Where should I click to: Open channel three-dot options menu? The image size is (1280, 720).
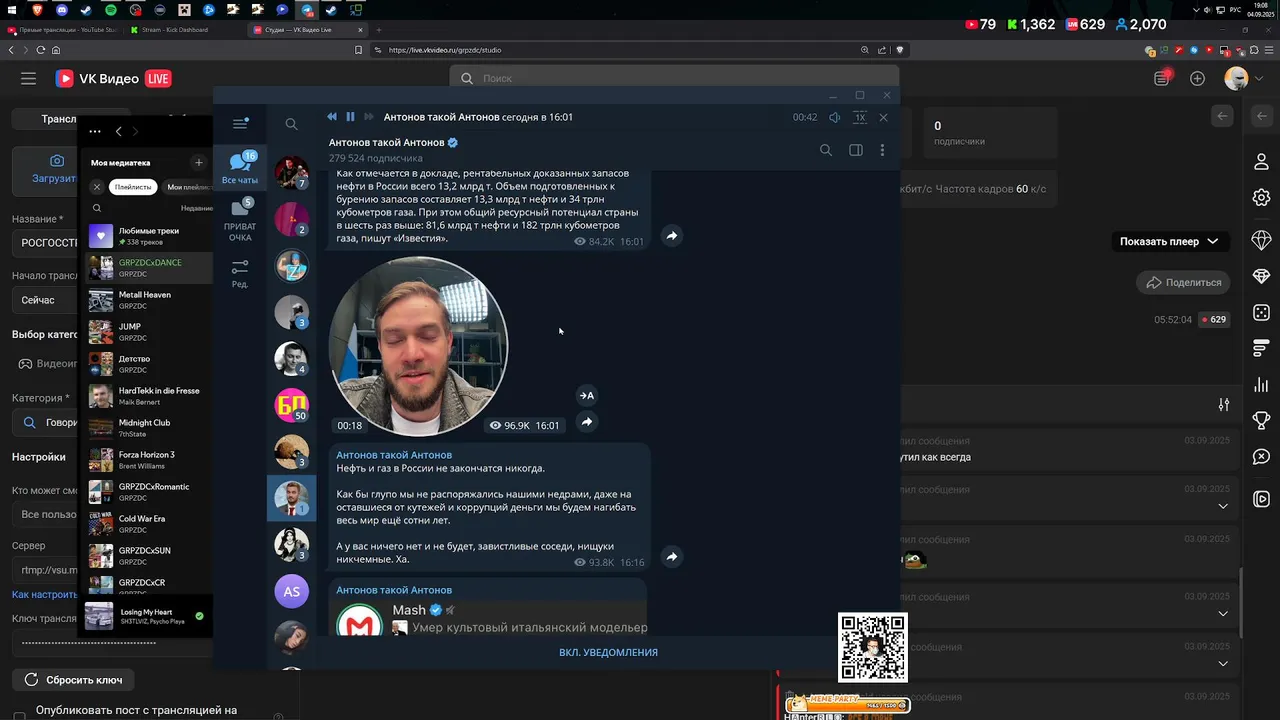[882, 150]
